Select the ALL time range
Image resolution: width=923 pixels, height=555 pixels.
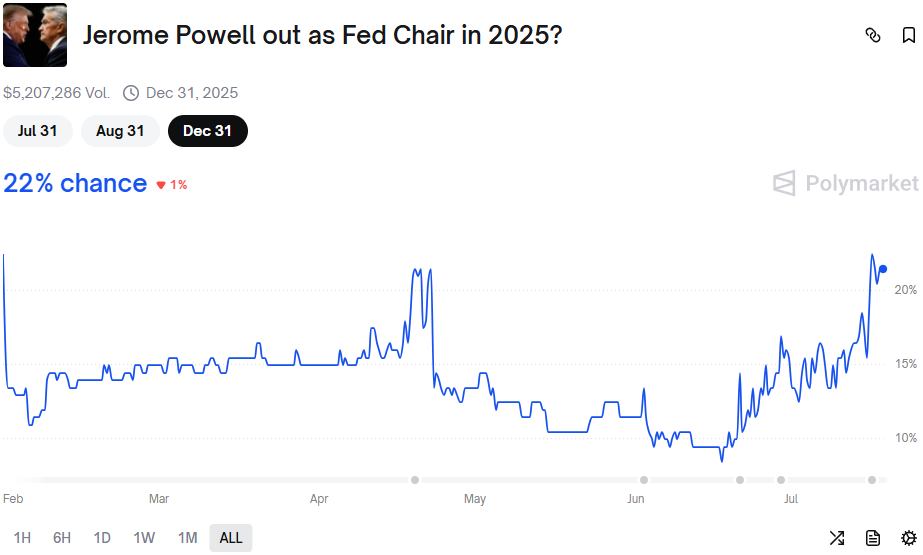[x=231, y=538]
